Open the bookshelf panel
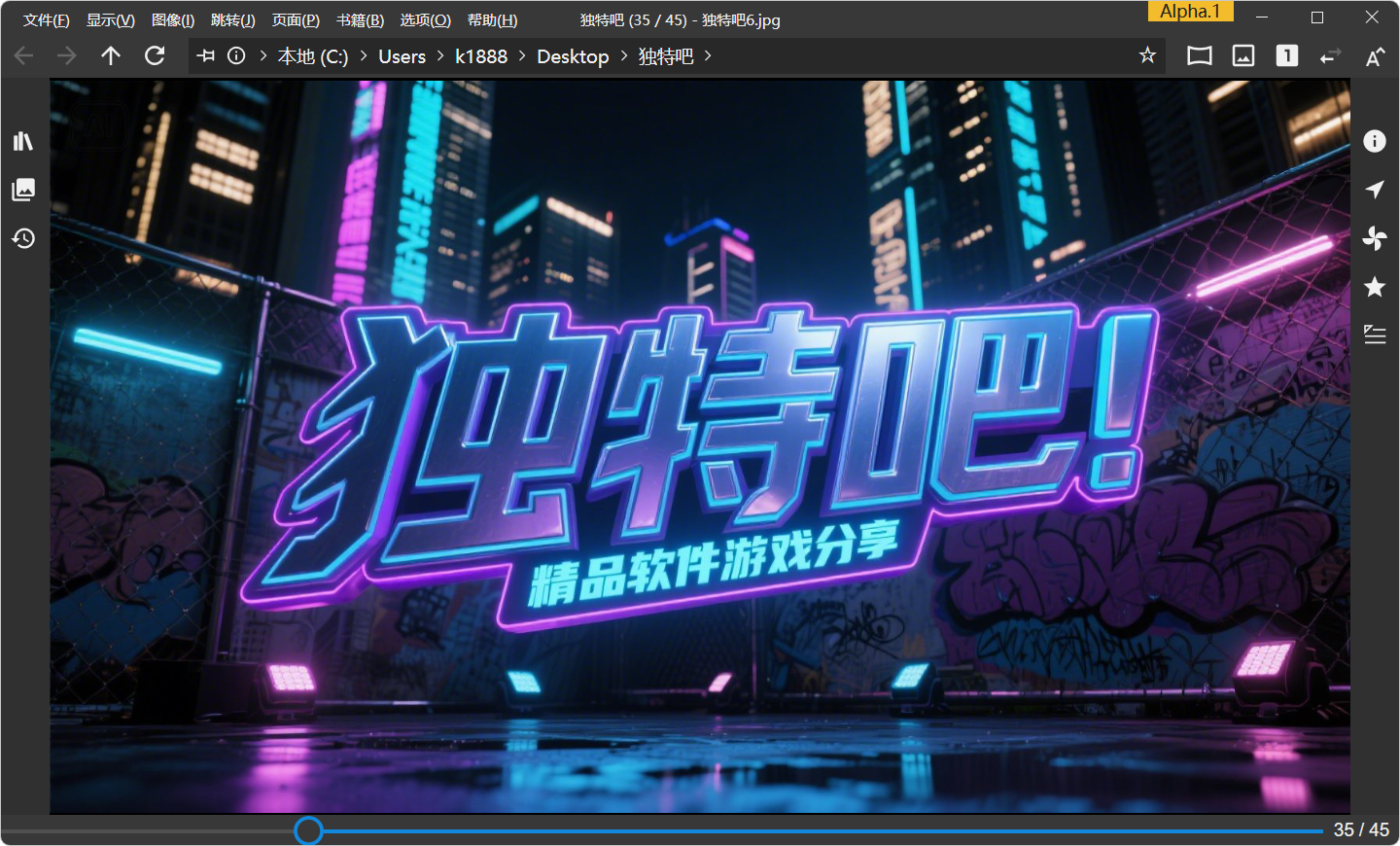The image size is (1400, 846). point(23,142)
